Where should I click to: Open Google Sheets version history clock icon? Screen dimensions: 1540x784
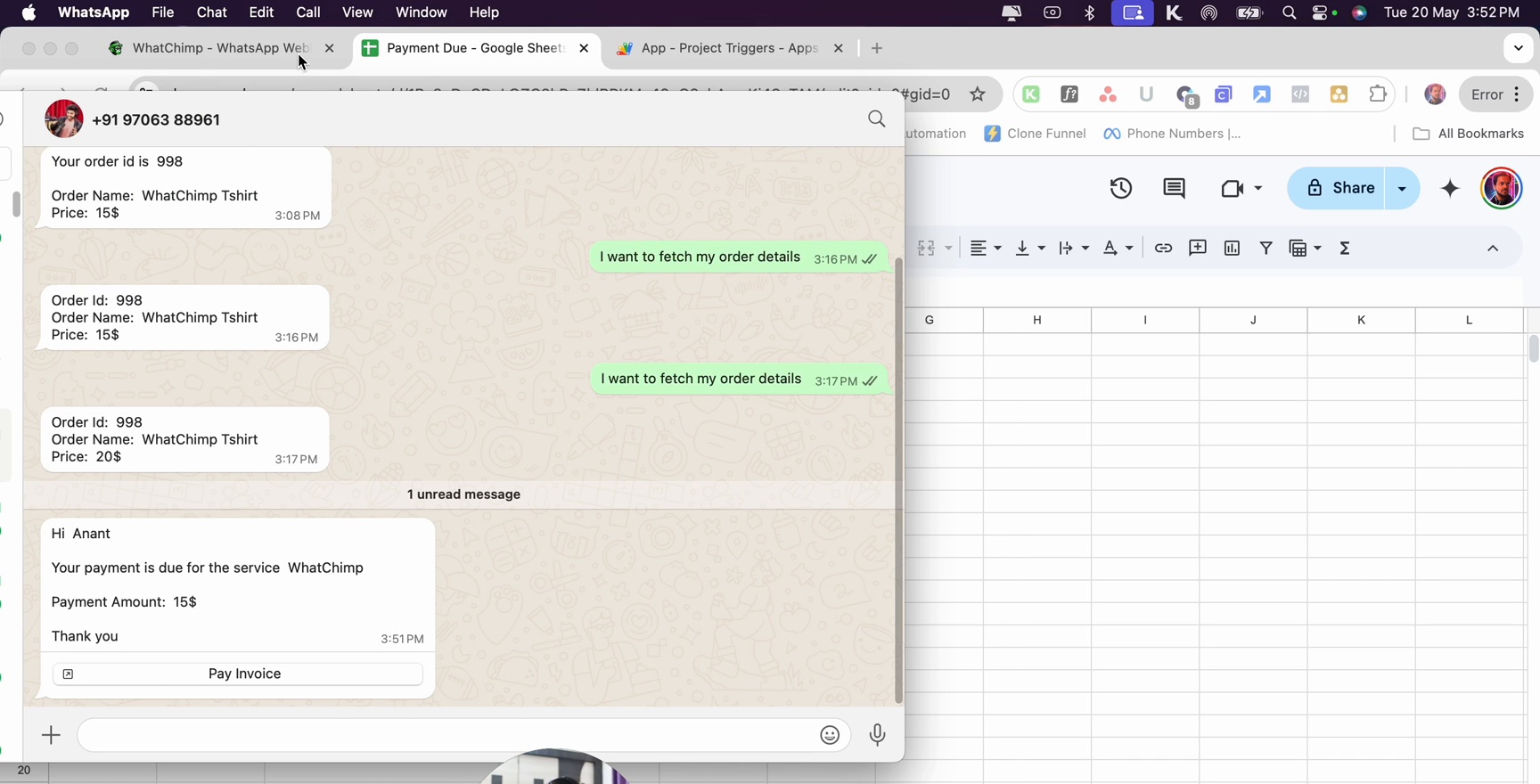click(x=1121, y=188)
